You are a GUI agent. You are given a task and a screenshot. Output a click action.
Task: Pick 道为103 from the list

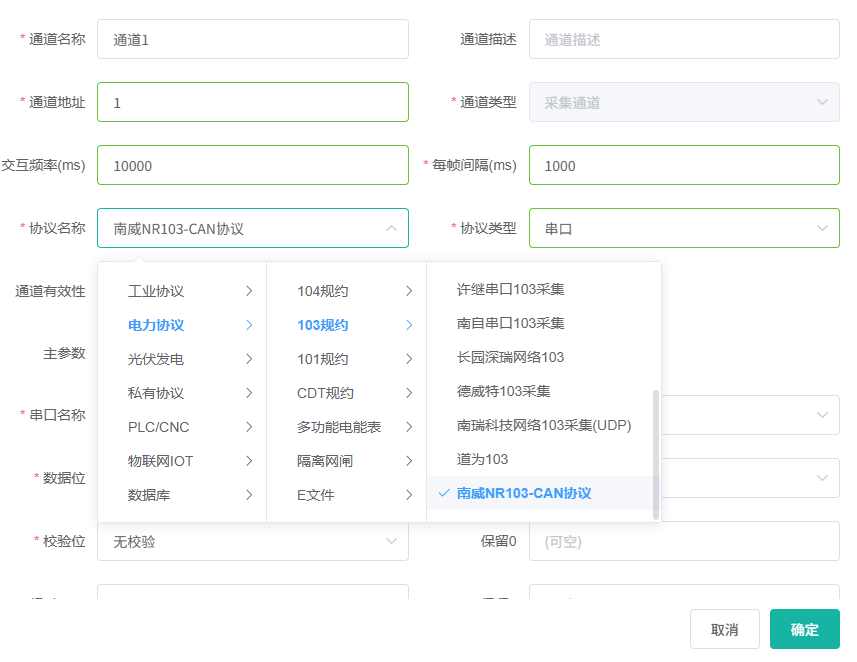[482, 459]
